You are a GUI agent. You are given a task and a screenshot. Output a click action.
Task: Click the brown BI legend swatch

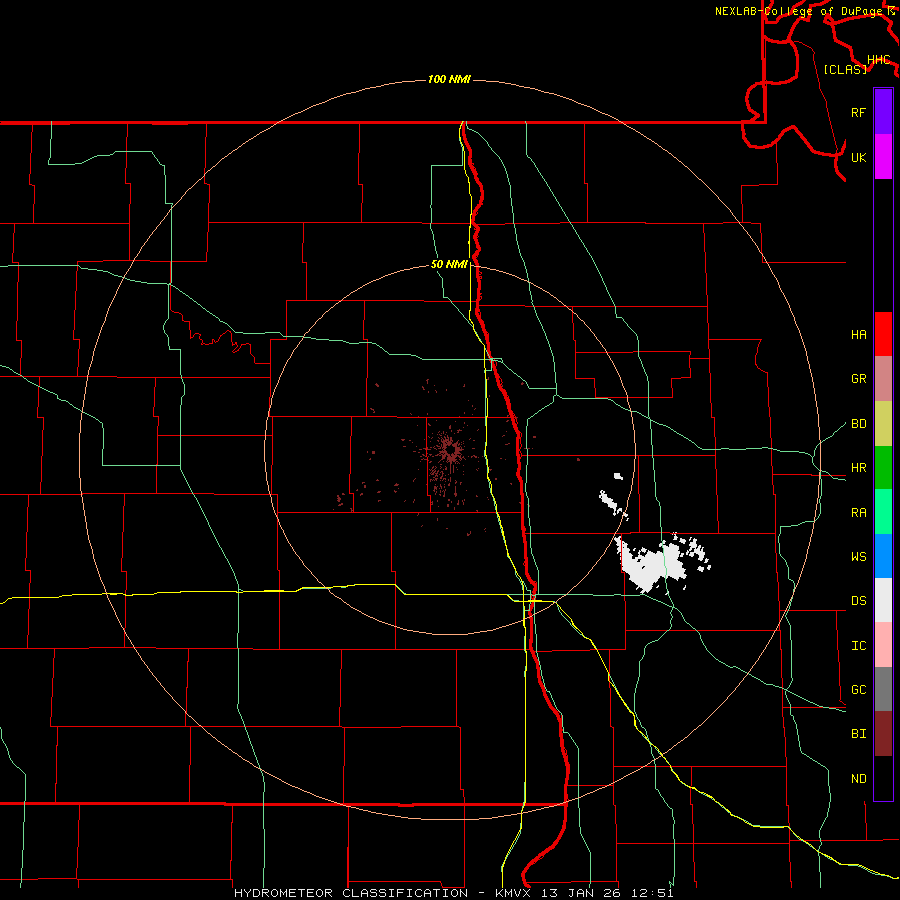883,734
